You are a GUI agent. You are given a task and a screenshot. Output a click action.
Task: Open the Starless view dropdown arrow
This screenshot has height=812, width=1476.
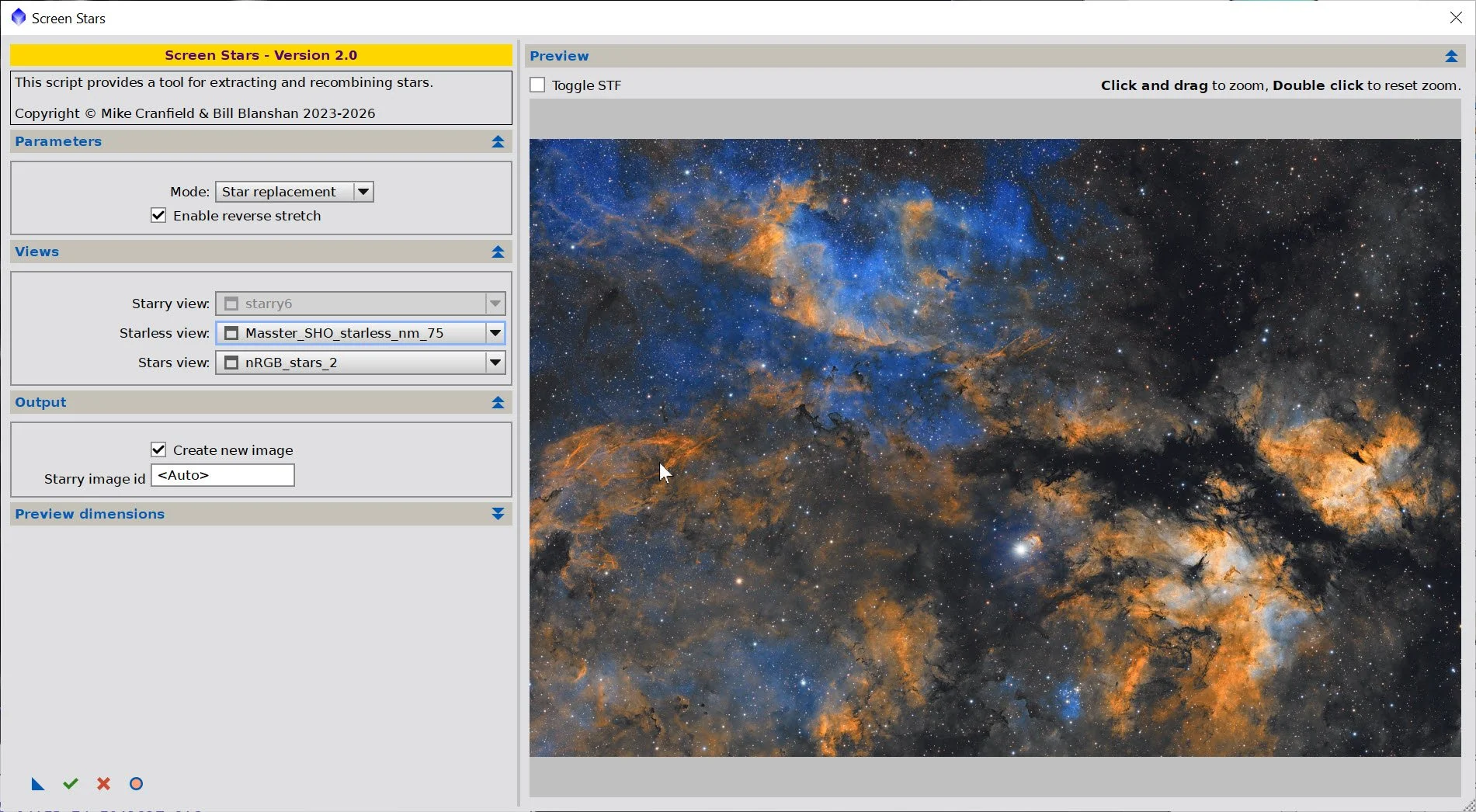(495, 333)
